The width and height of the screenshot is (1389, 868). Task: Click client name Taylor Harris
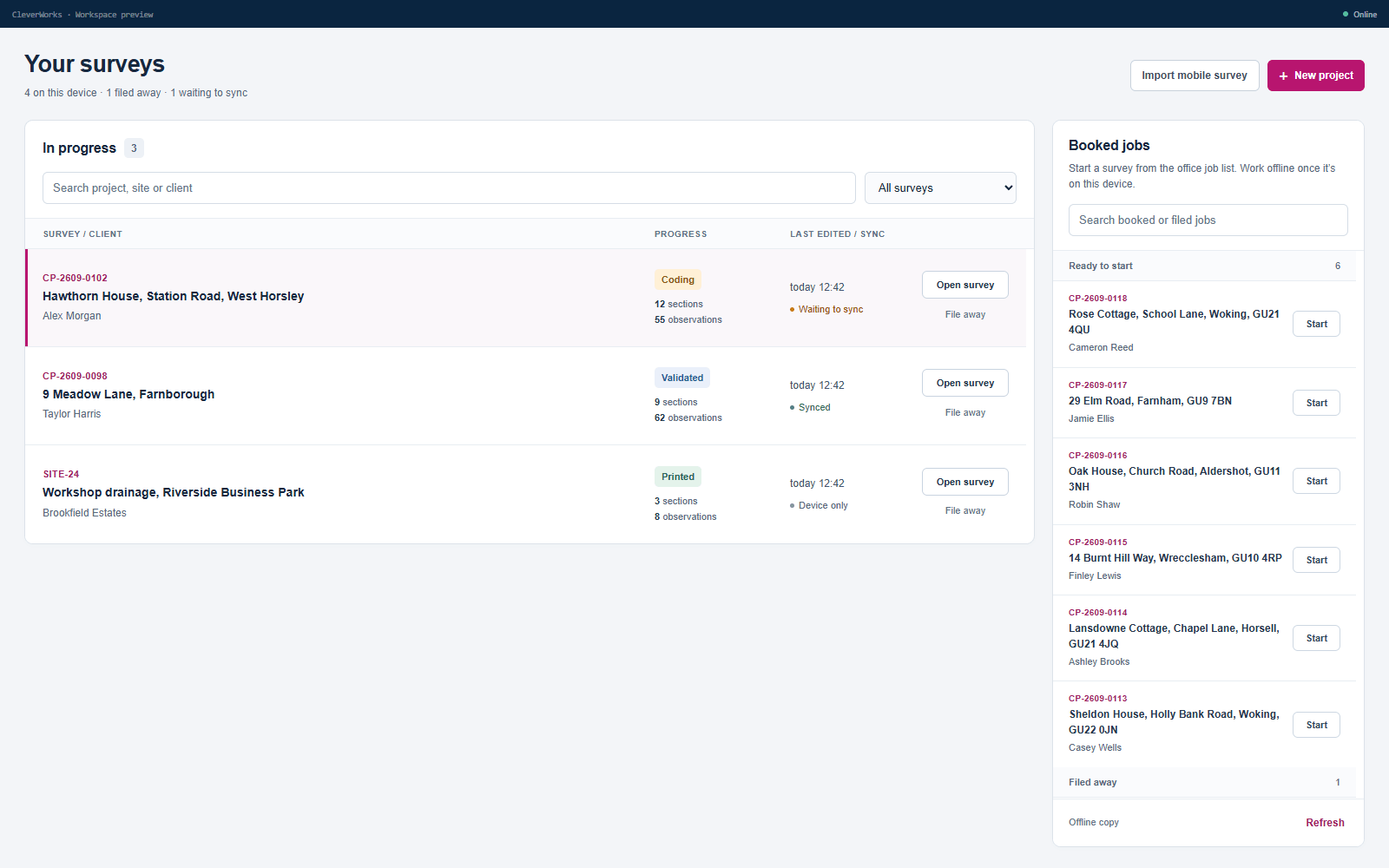pyautogui.click(x=72, y=414)
